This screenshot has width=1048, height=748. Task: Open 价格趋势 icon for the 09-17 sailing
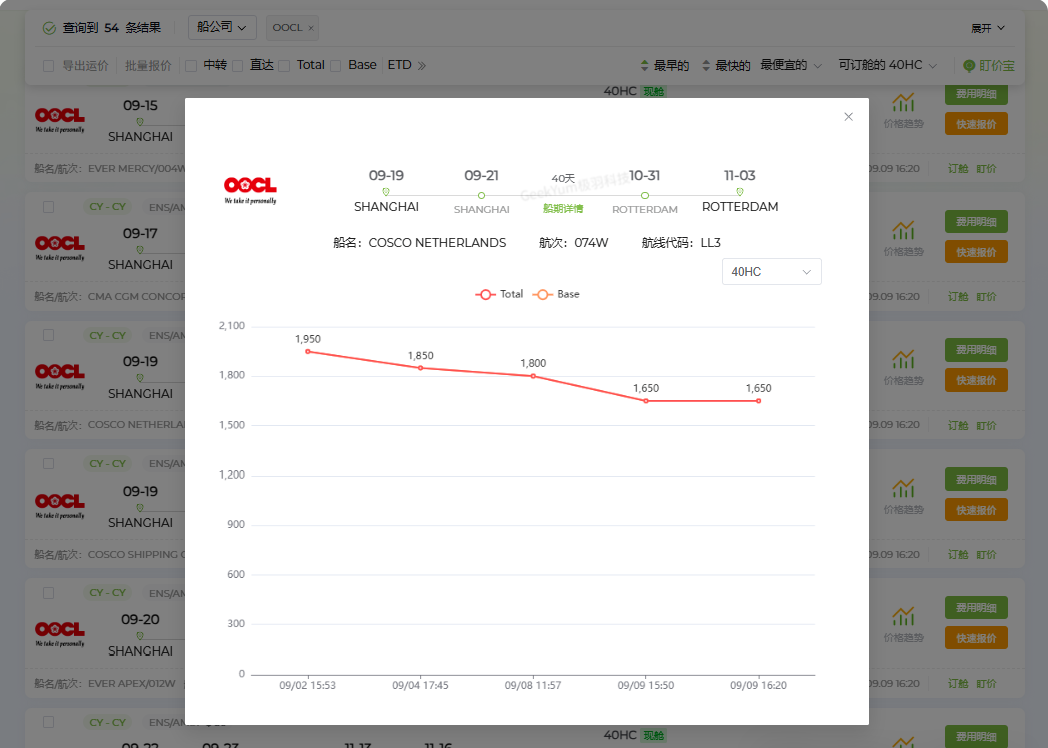(904, 231)
